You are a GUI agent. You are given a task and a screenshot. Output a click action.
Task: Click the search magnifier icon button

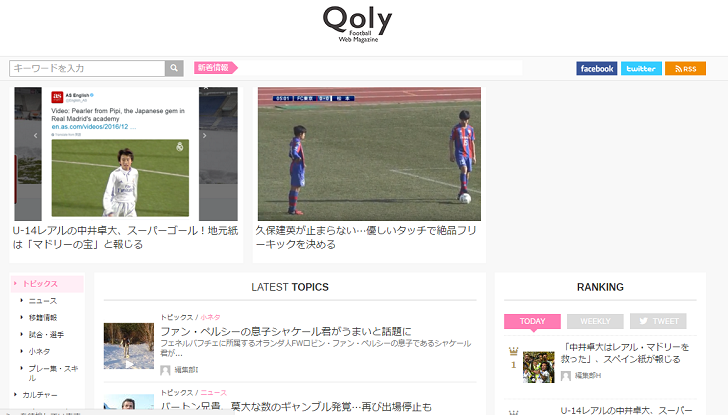174,68
